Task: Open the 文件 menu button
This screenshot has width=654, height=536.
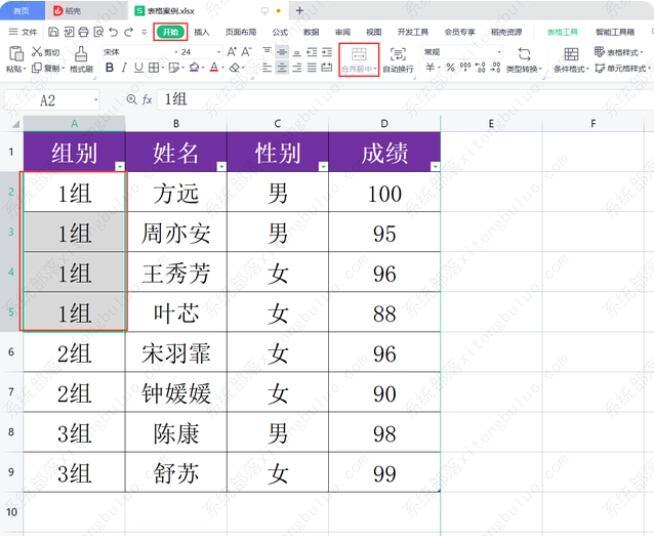Action: pyautogui.click(x=23, y=32)
